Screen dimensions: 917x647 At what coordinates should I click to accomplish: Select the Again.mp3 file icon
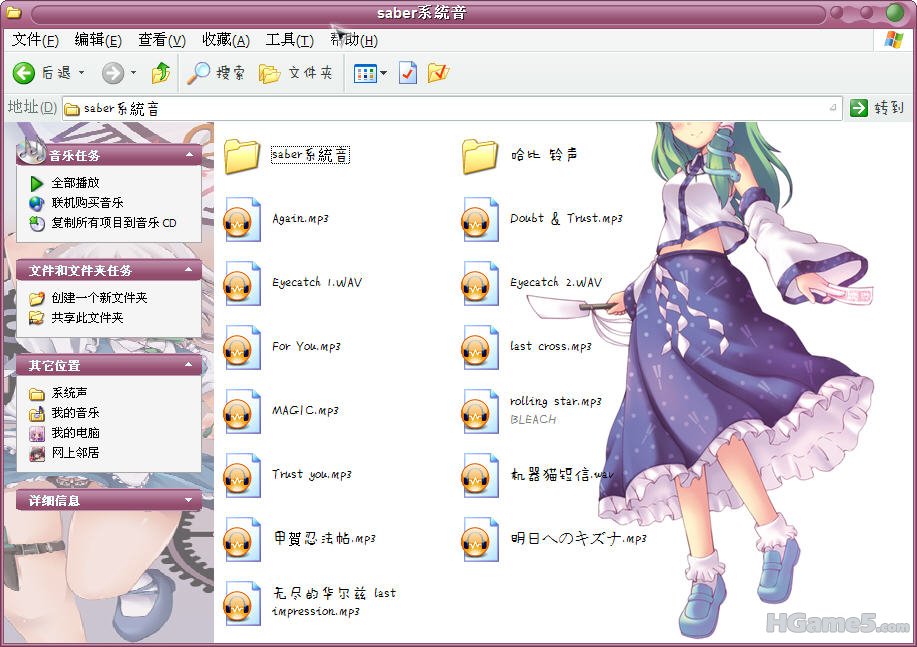pos(243,219)
